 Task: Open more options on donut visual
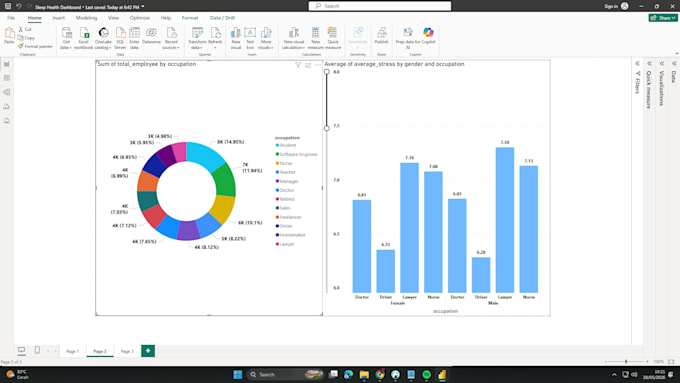pyautogui.click(x=318, y=65)
